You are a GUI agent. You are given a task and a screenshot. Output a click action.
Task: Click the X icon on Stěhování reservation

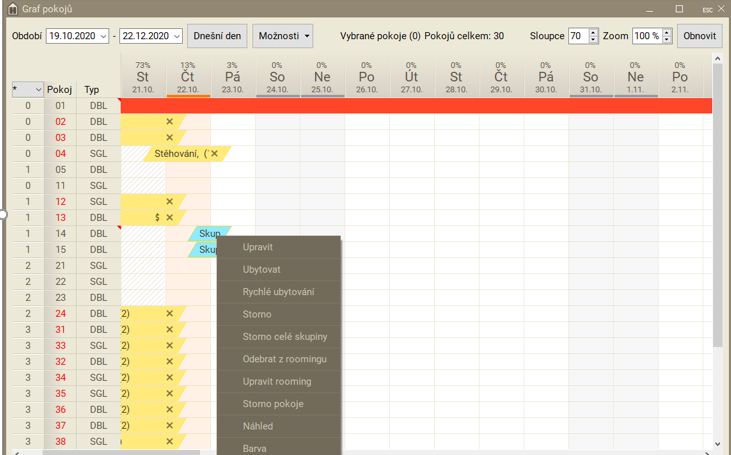(214, 154)
